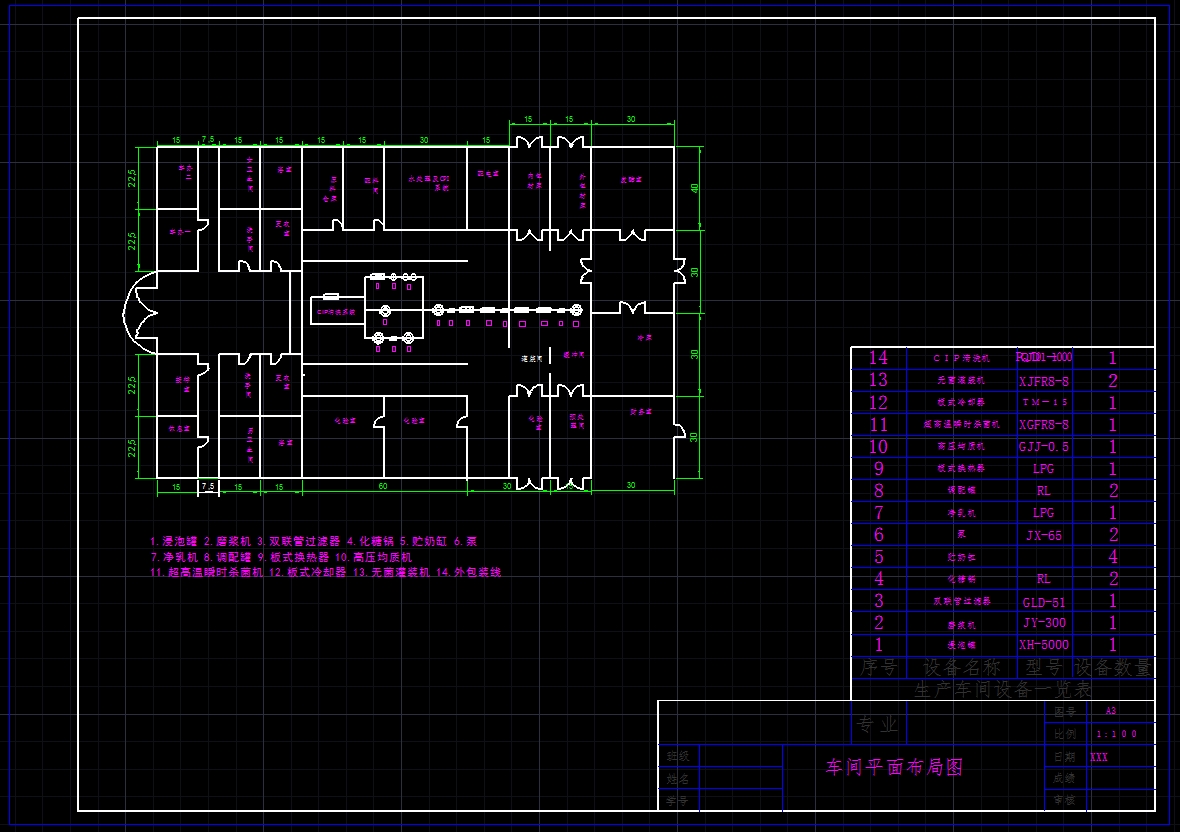
Task: Select the sequence number '14' in the table
Action: 878,358
